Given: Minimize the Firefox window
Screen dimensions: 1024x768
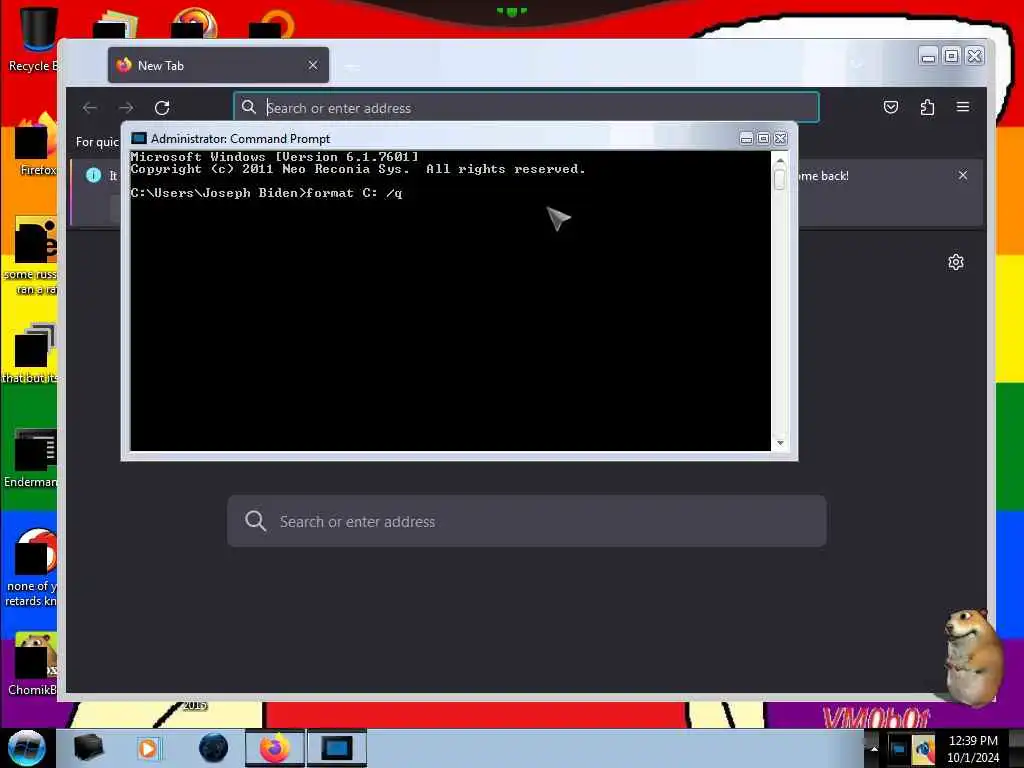Looking at the screenshot, I should tap(928, 56).
